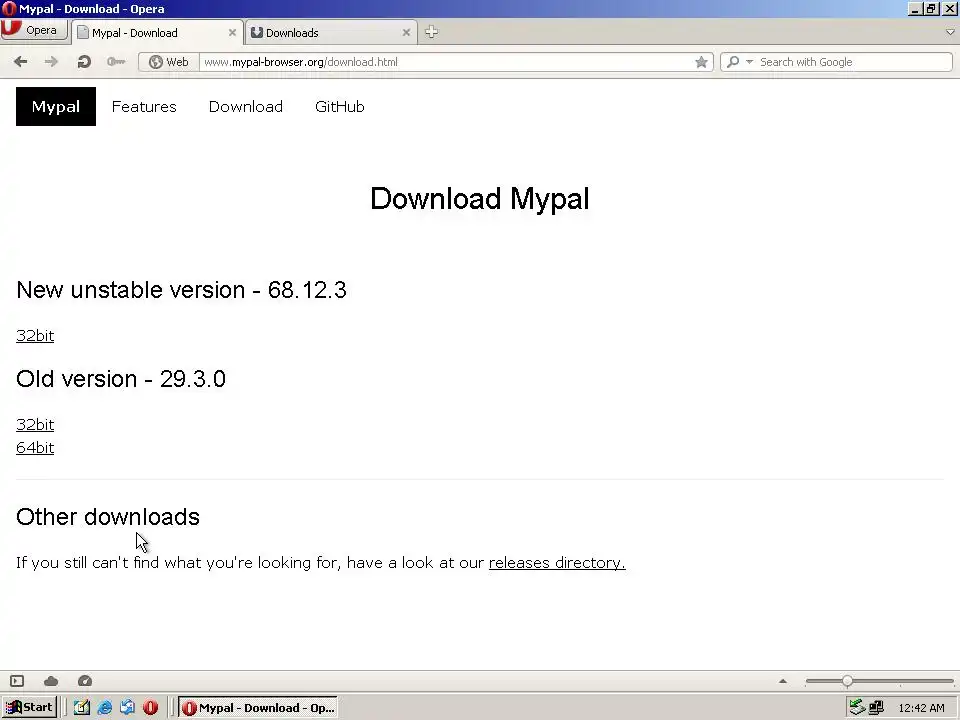
Task: Click the Other downloads heading
Action: (x=108, y=517)
